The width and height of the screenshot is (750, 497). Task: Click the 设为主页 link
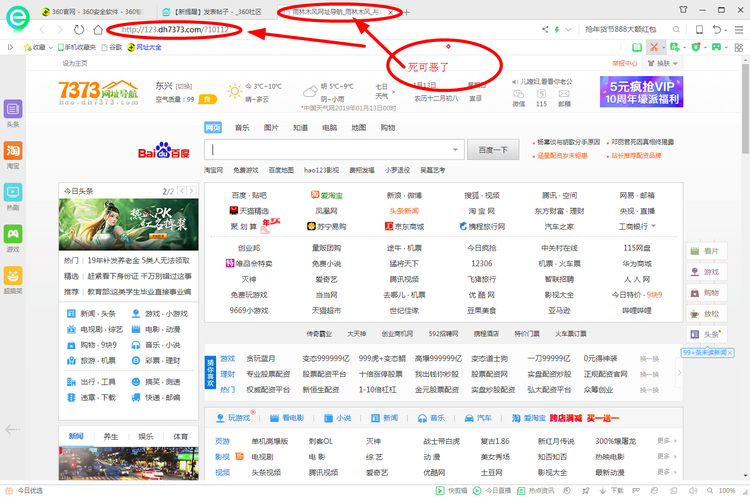point(75,63)
